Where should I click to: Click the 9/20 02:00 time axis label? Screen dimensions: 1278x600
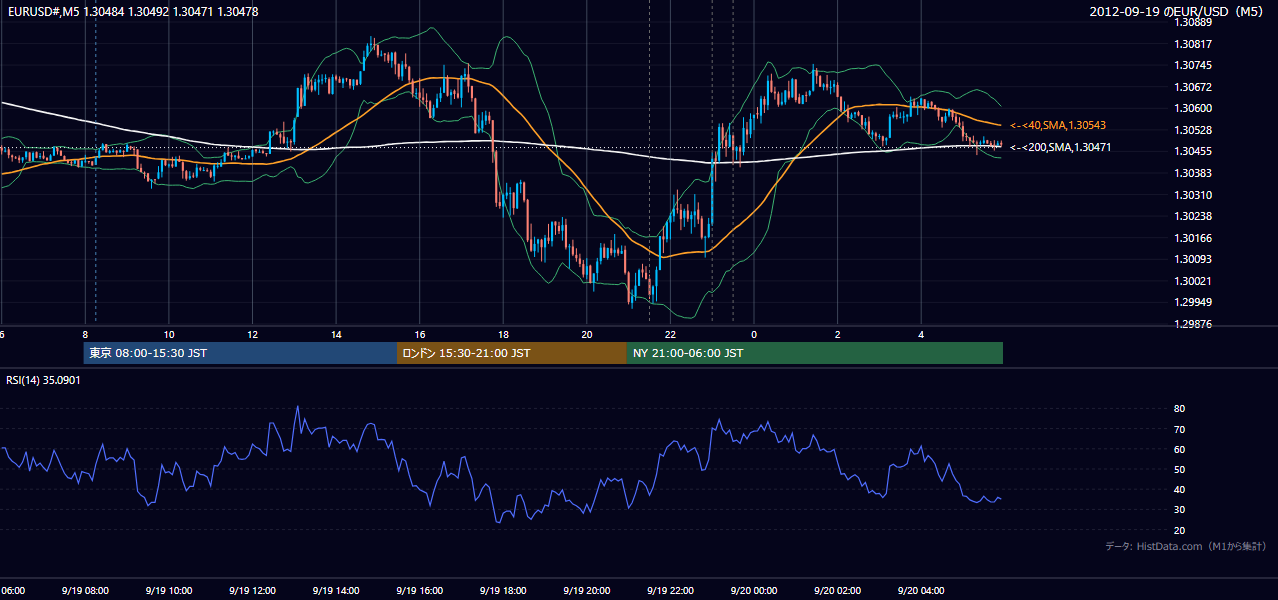click(838, 591)
